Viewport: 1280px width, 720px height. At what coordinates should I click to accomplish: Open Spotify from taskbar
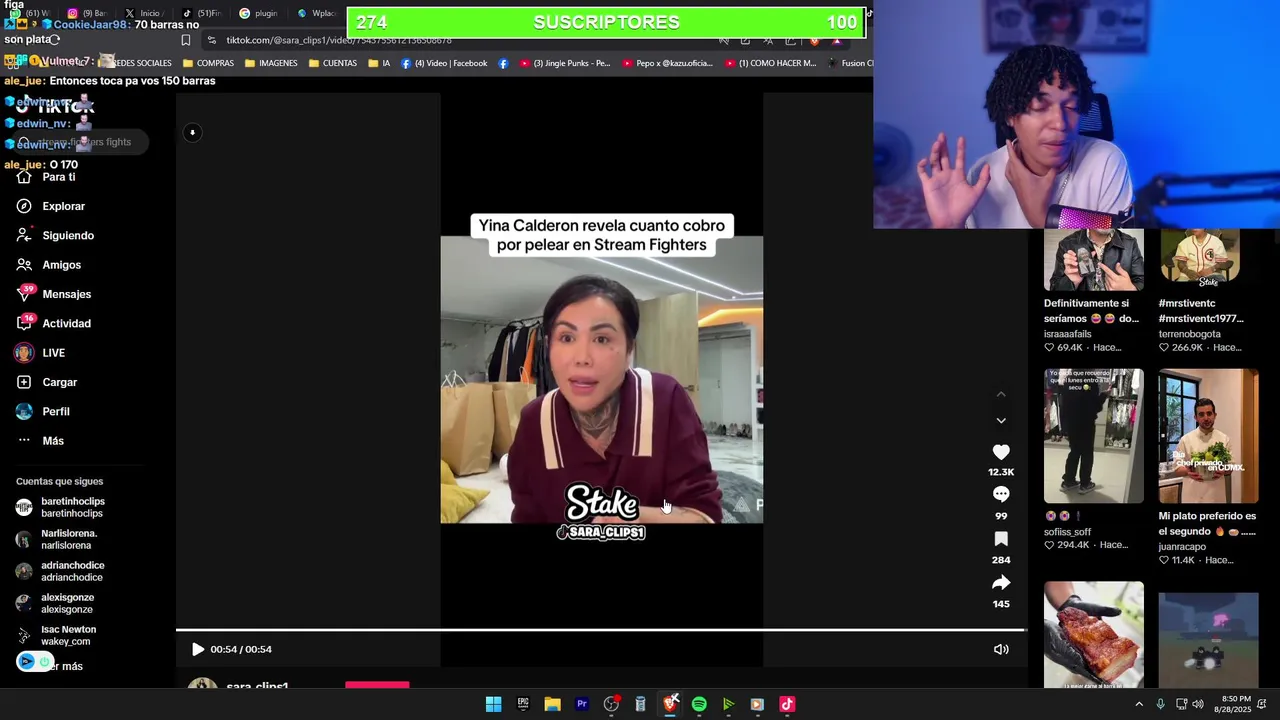pyautogui.click(x=699, y=704)
